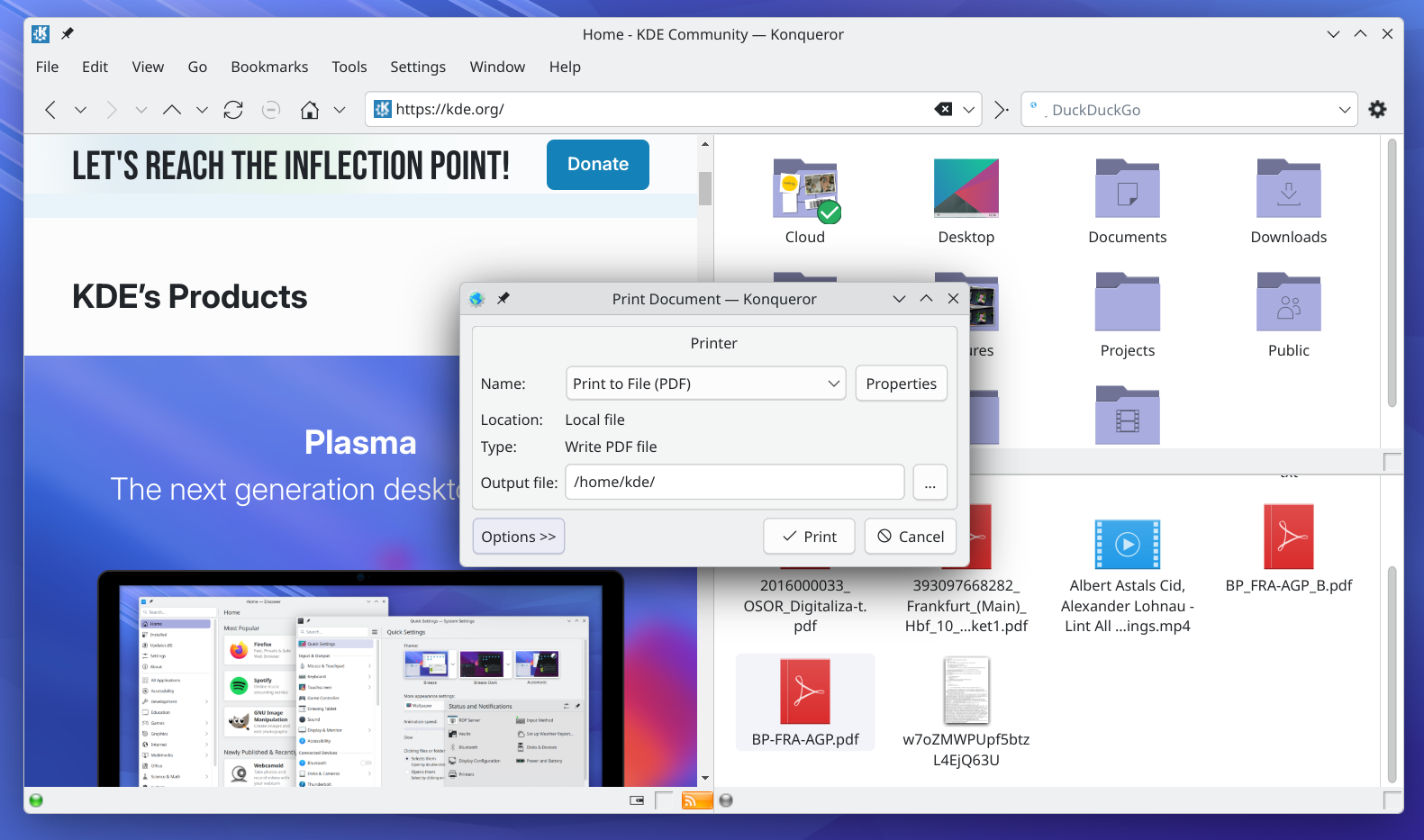1424x840 pixels.
Task: Click the Output file path field
Action: [x=734, y=483]
